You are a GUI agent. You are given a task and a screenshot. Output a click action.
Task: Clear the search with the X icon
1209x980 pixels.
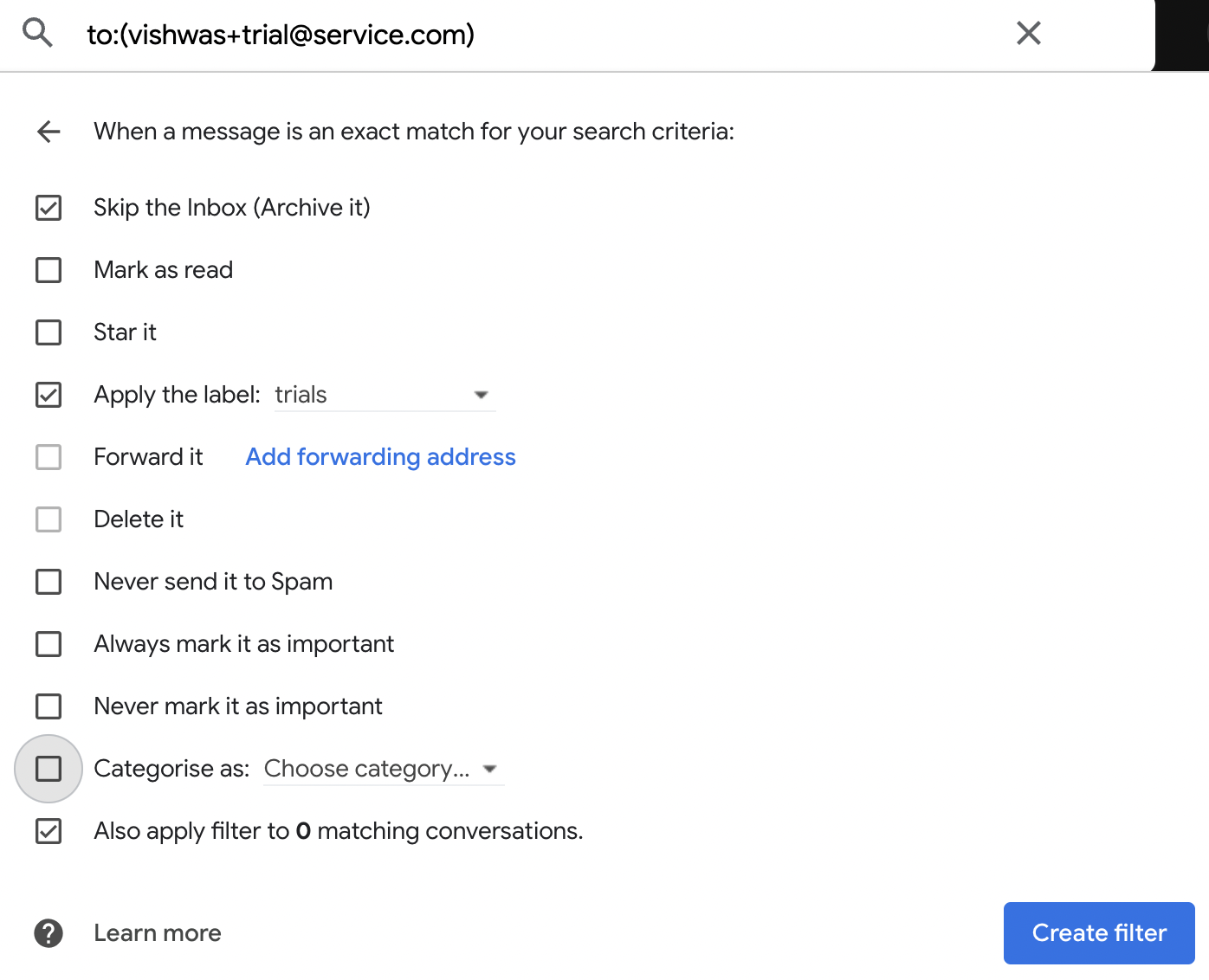click(1028, 34)
